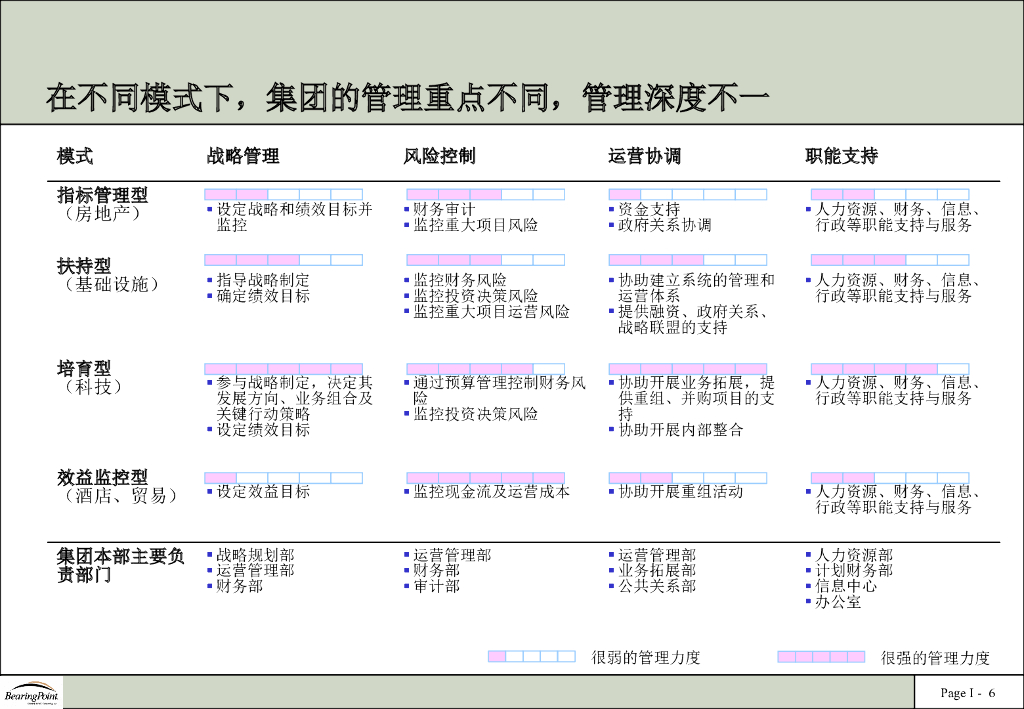Select the rating bar beside 战略管理 for 指标管理型

pos(283,193)
